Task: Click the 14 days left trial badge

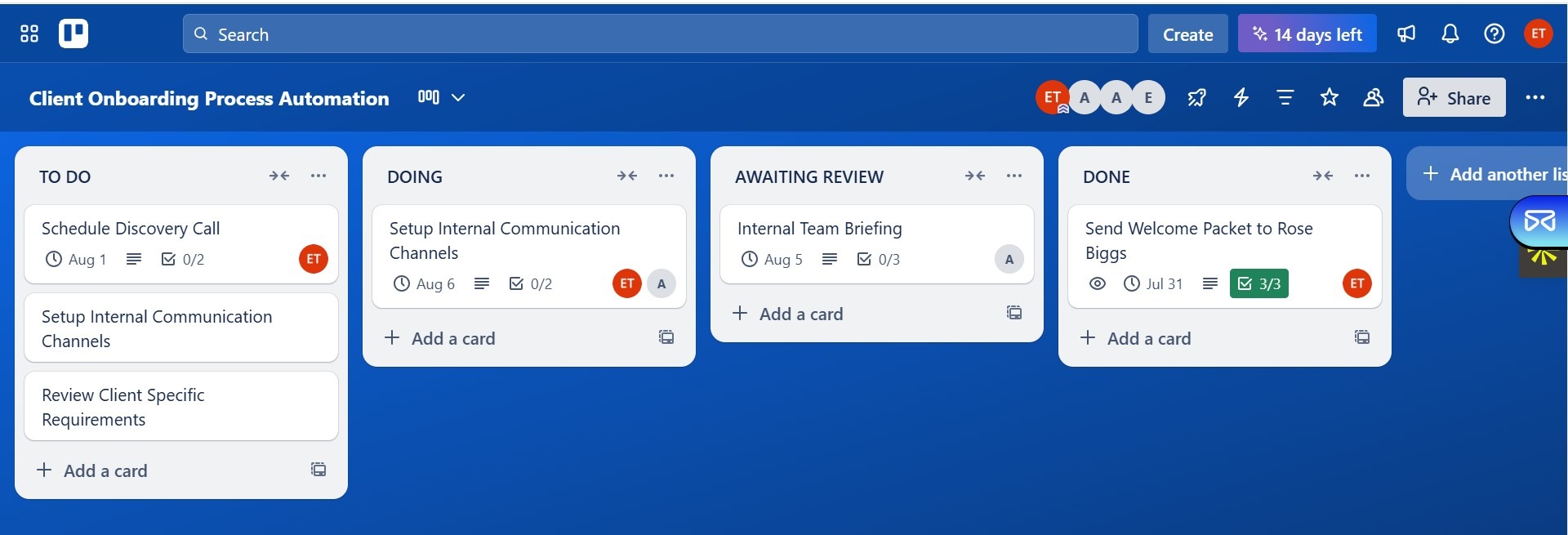Action: (1307, 34)
